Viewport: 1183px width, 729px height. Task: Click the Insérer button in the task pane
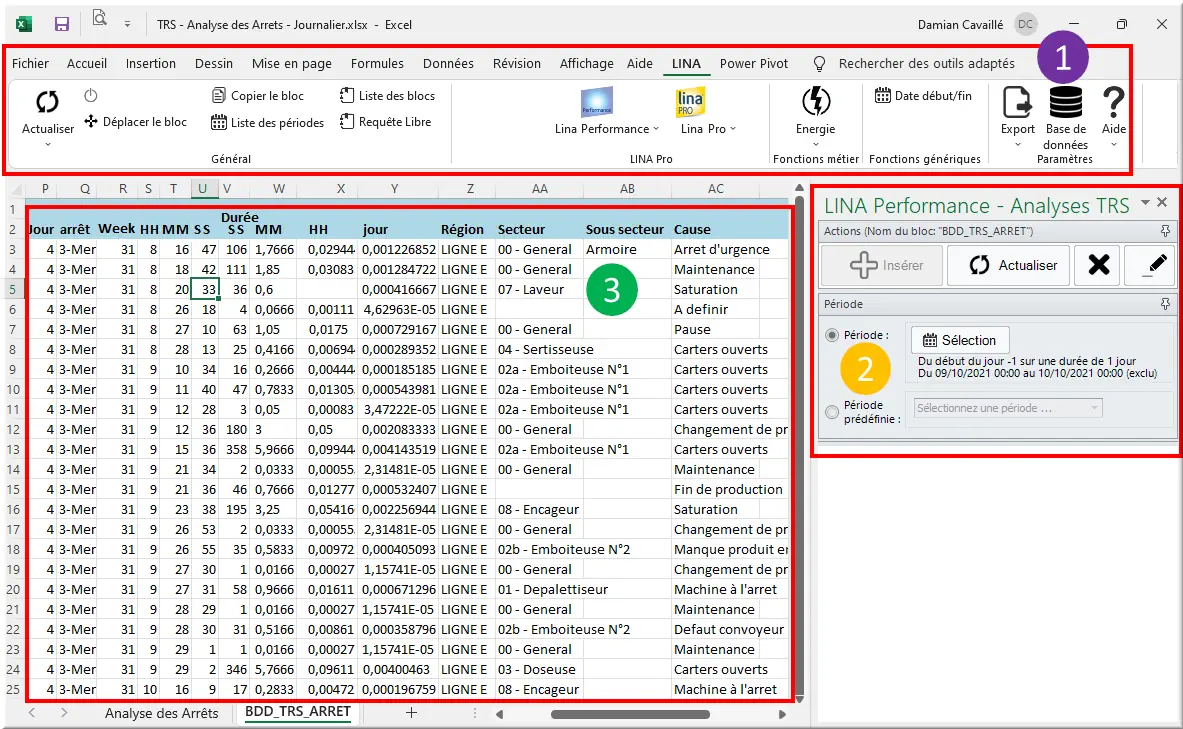coord(882,265)
